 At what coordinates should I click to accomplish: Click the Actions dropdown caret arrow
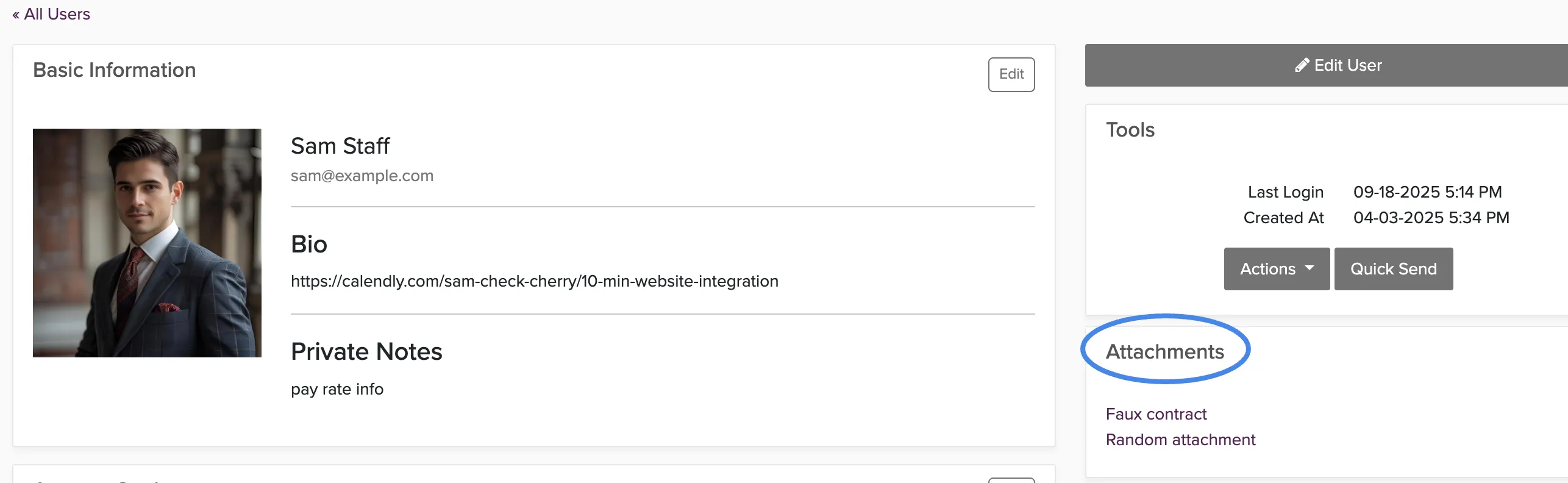[1309, 268]
